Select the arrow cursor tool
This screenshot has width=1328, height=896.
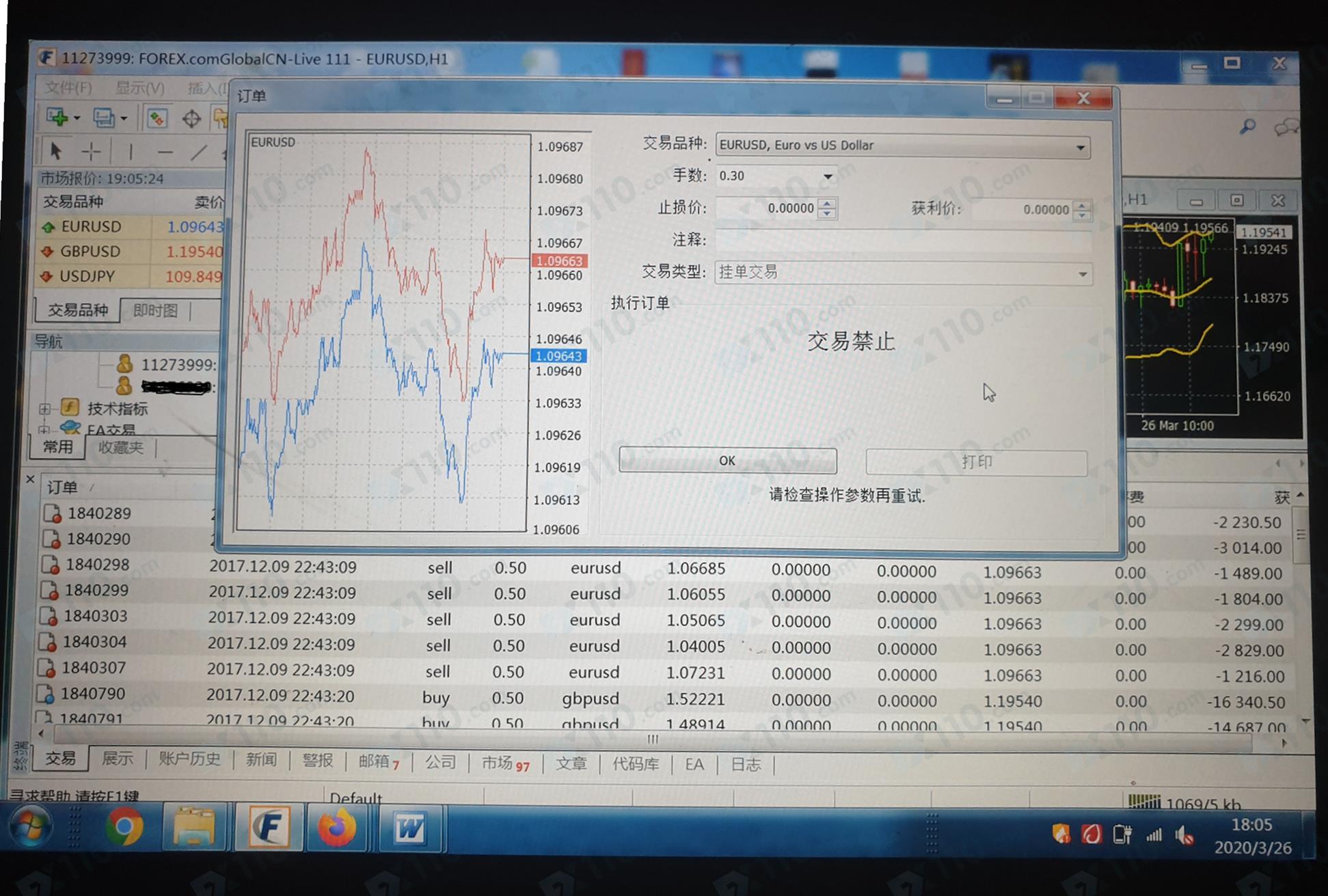[56, 150]
